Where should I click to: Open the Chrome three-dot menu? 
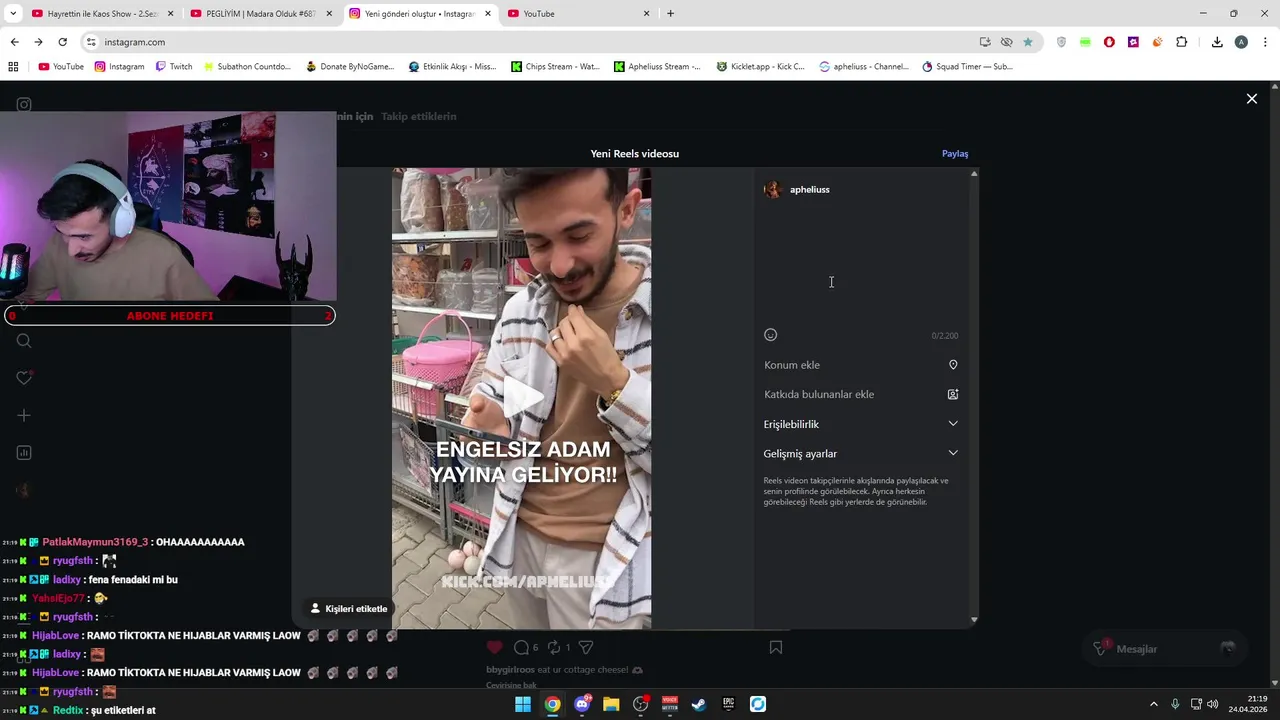[x=1265, y=42]
